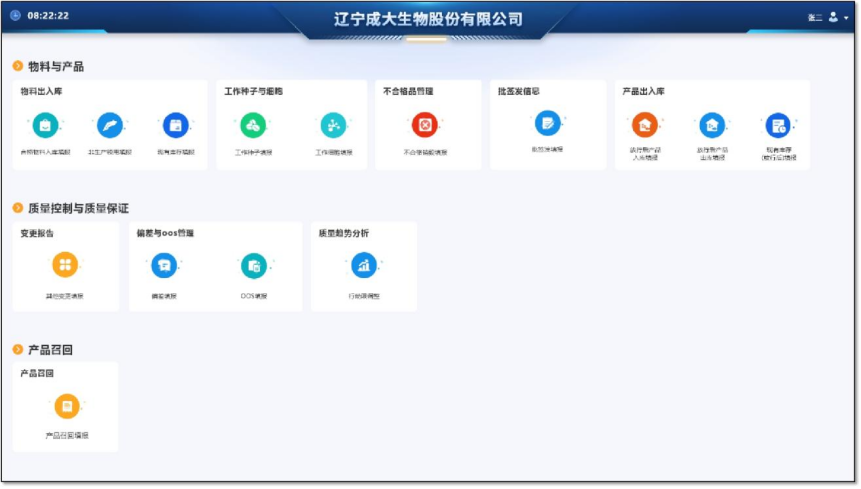
Task: Open the blue deviation report icon under 偏差与oos管理
Action: [164, 266]
